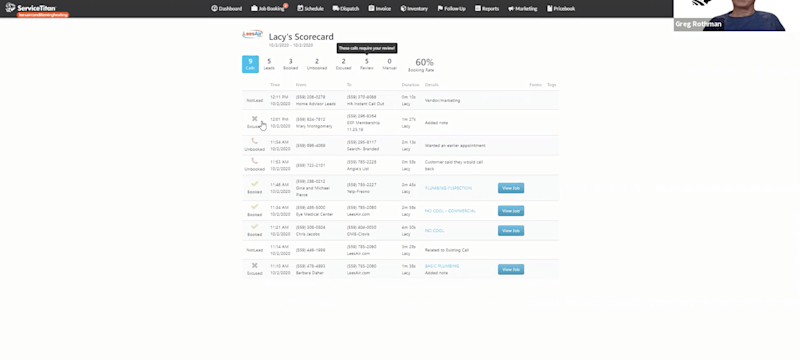Screen dimensions: 800x360
Task: Click the Search- Branded campaign name
Action: [363, 149]
